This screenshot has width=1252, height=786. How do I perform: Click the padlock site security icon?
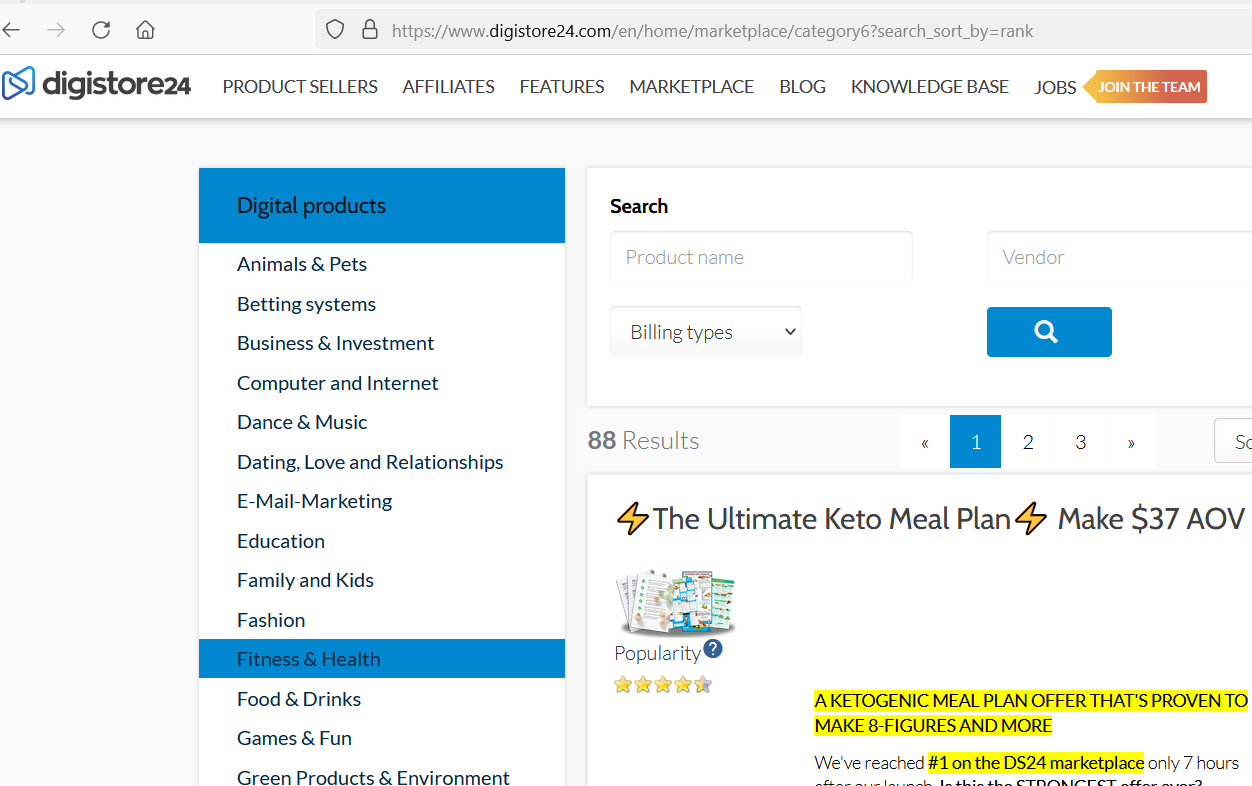[x=370, y=30]
